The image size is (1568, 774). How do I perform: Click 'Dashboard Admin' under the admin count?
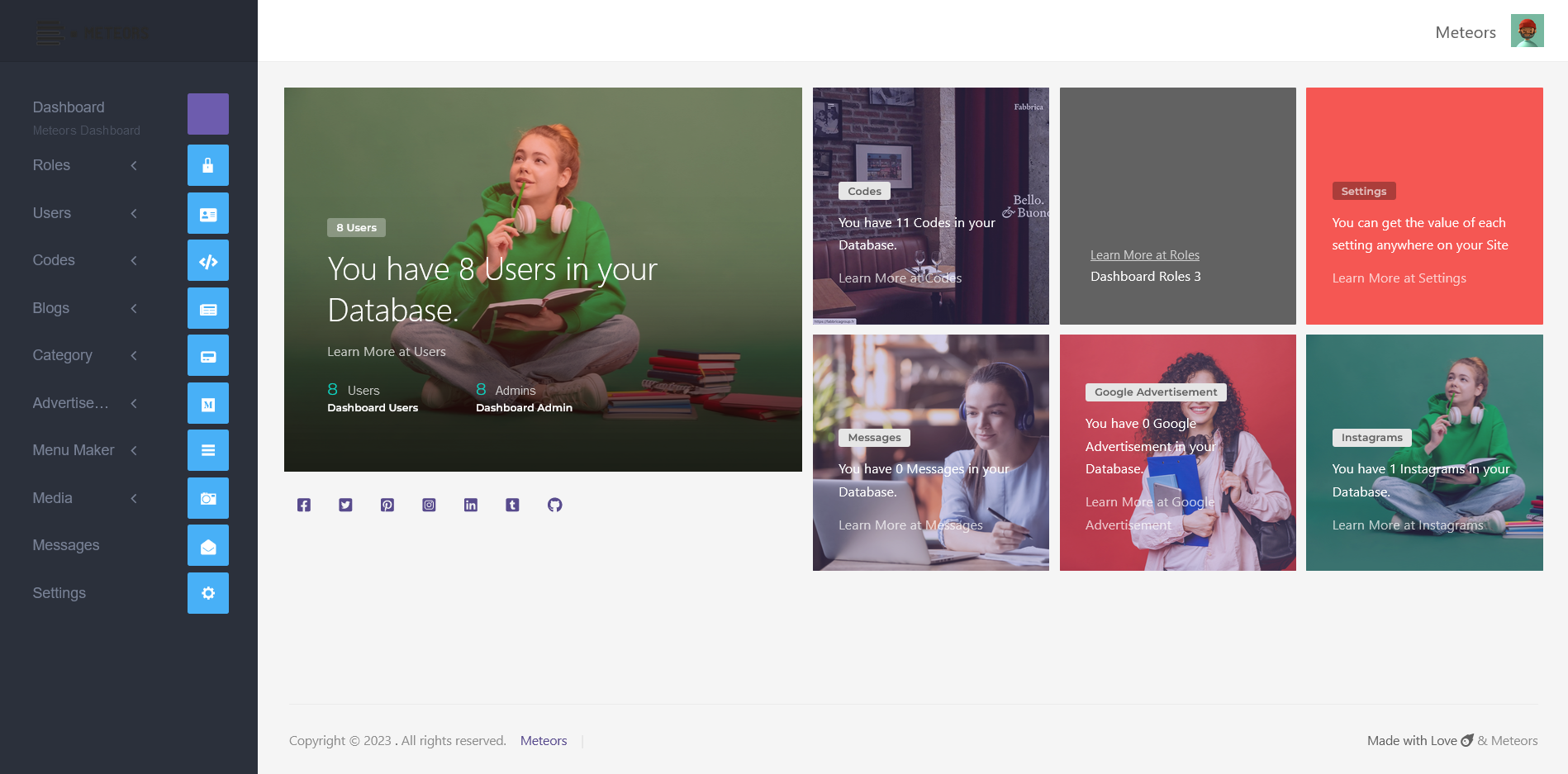click(x=524, y=408)
